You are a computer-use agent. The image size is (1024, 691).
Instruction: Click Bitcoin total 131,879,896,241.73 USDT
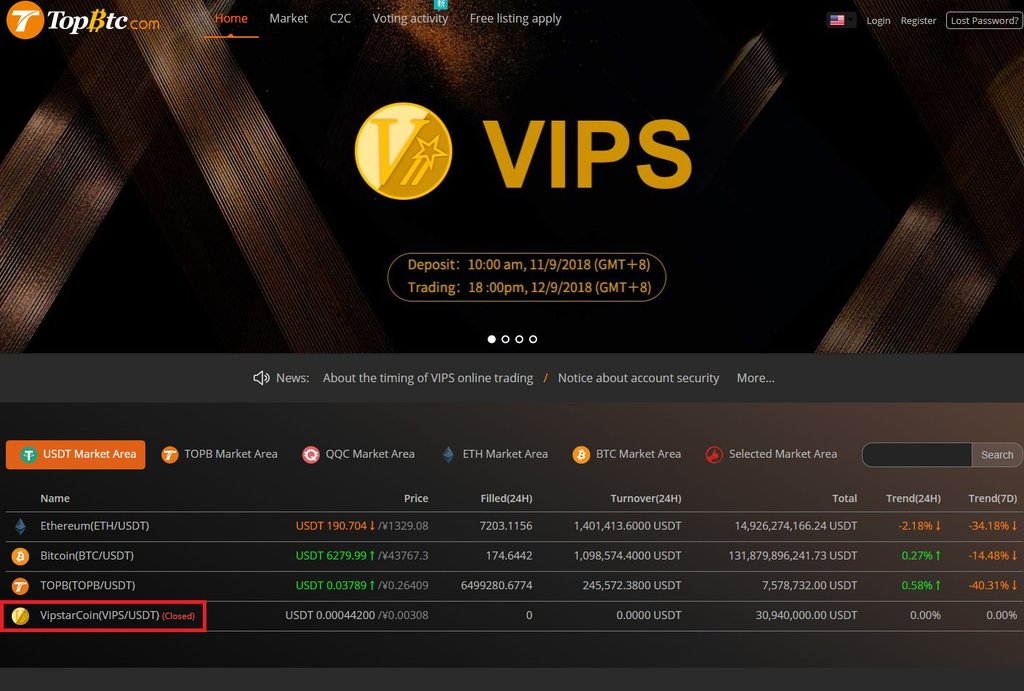[x=793, y=556]
